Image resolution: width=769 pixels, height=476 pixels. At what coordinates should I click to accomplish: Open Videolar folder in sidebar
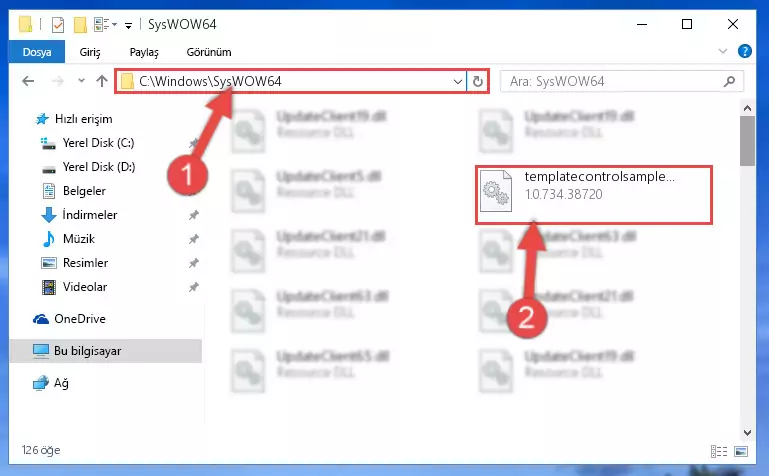[x=85, y=287]
